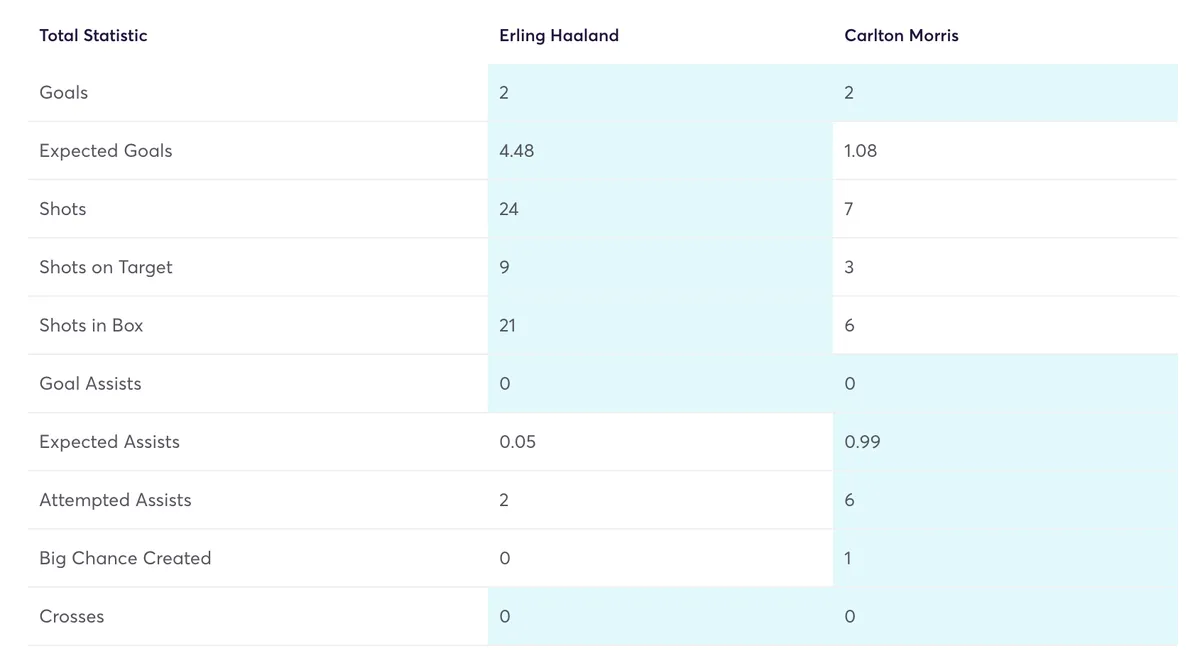Select the "Expected Assists" row label
The height and width of the screenshot is (663, 1200).
click(x=110, y=442)
